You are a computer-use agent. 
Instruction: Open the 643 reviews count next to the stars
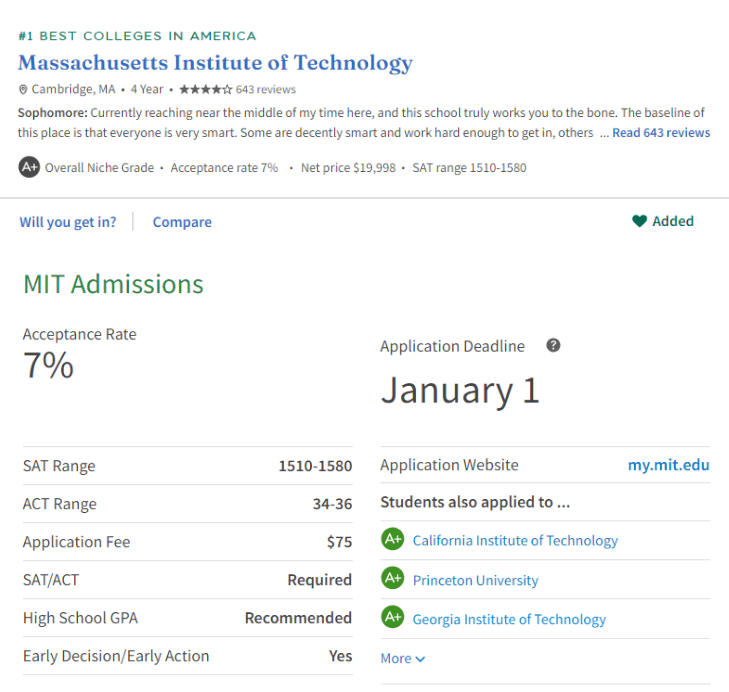click(x=265, y=89)
